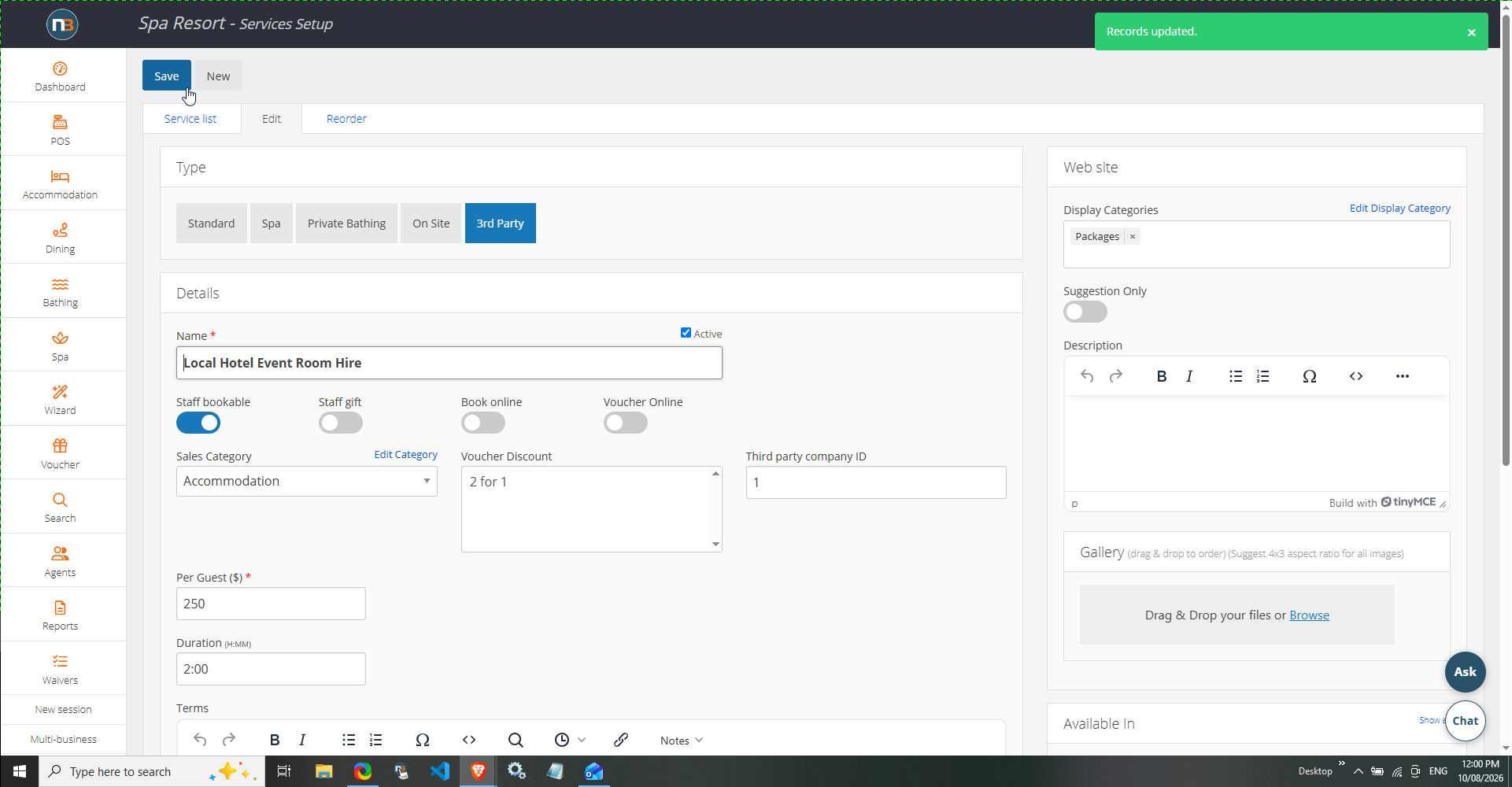Select Standard service type

(x=211, y=224)
